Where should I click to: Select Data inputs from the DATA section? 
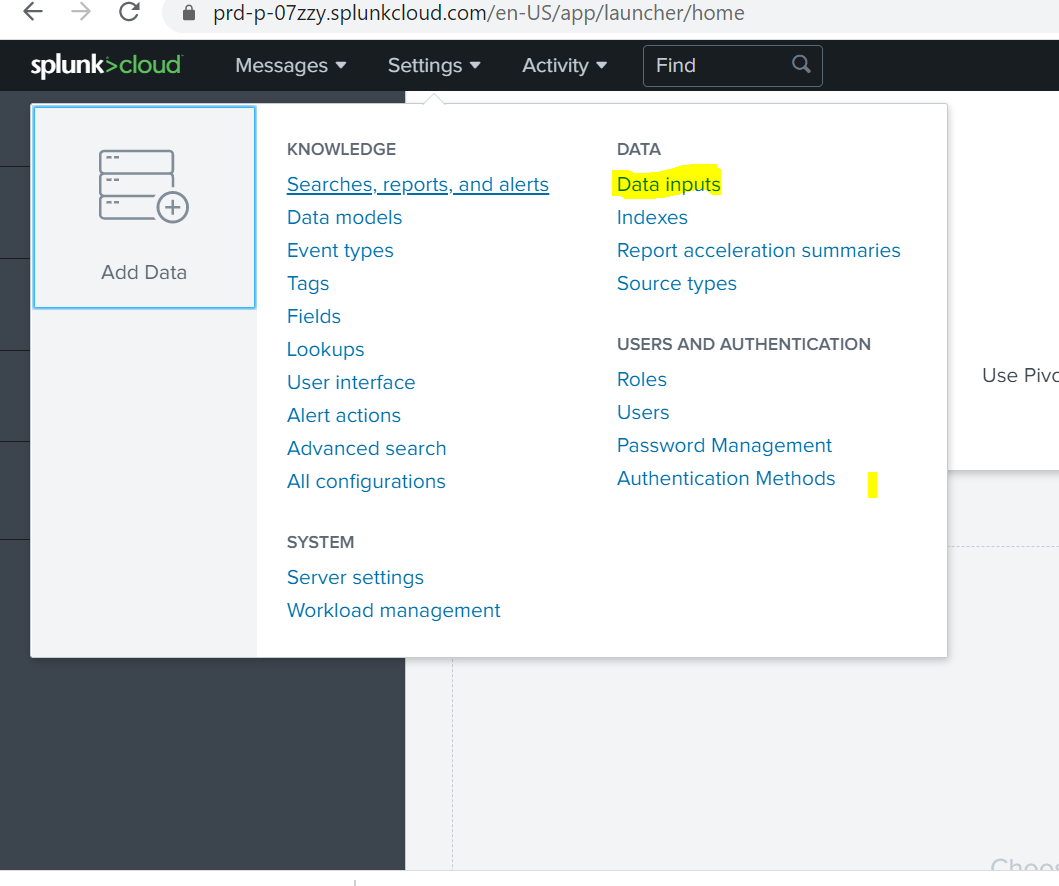(668, 184)
